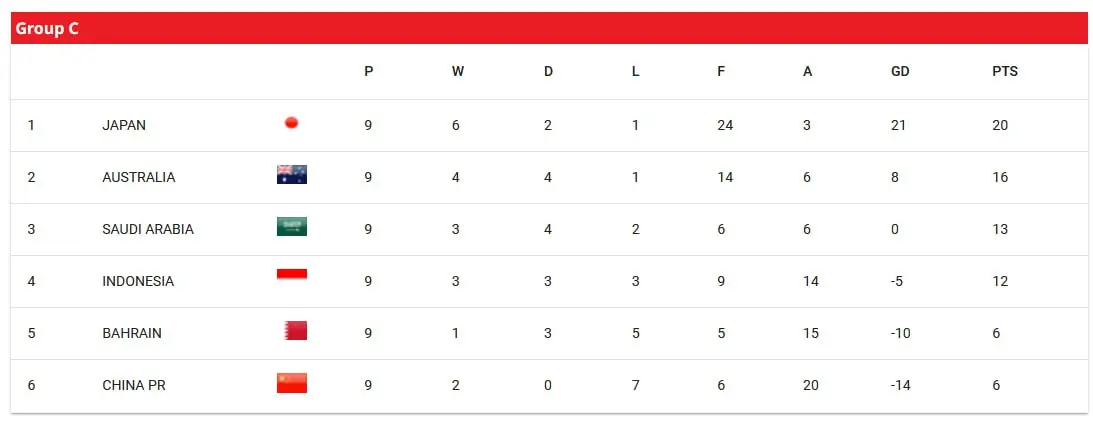Open the AUSTRALIA team link

(x=139, y=177)
